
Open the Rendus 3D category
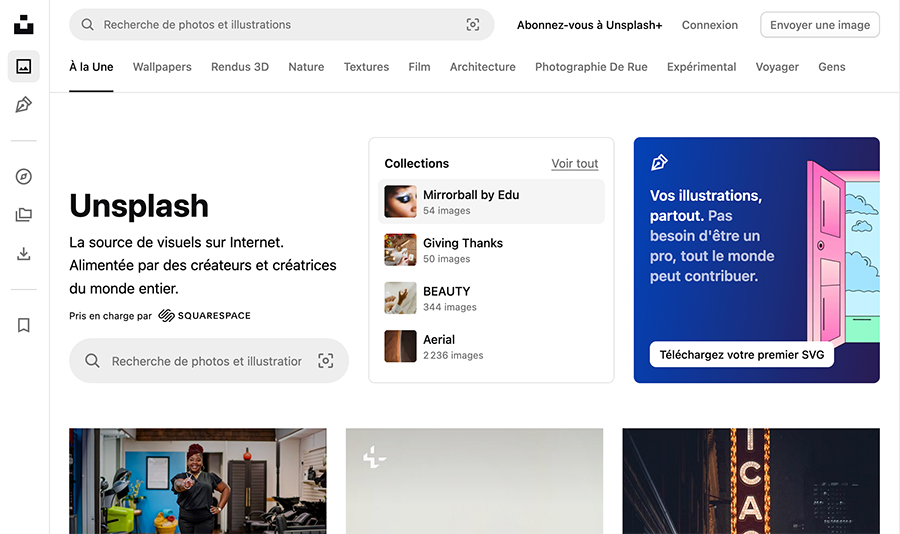tap(239, 67)
